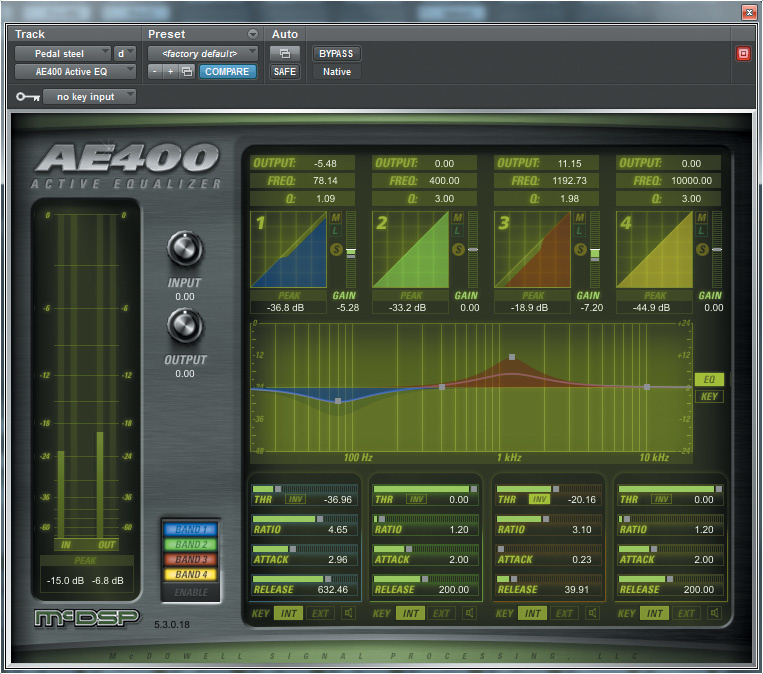Click the key input icon
Image resolution: width=763 pixels, height=674 pixels.
(x=28, y=97)
